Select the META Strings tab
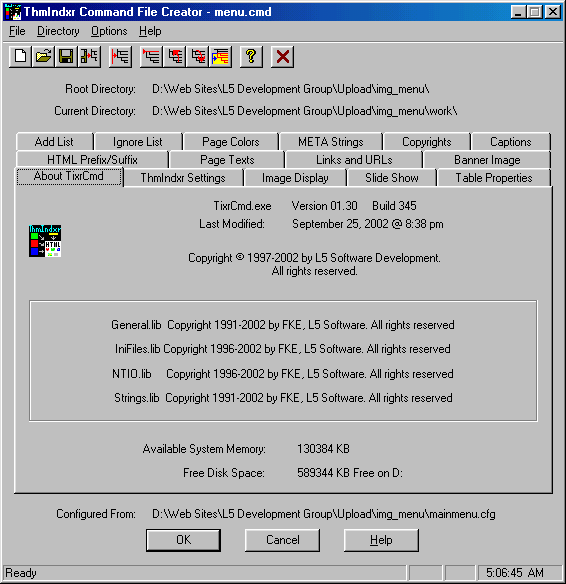566x584 pixels. click(331, 142)
